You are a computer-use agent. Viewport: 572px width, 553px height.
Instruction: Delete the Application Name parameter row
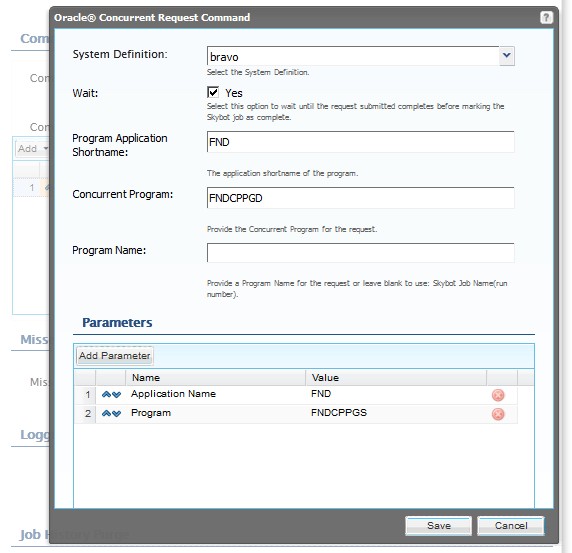[498, 395]
